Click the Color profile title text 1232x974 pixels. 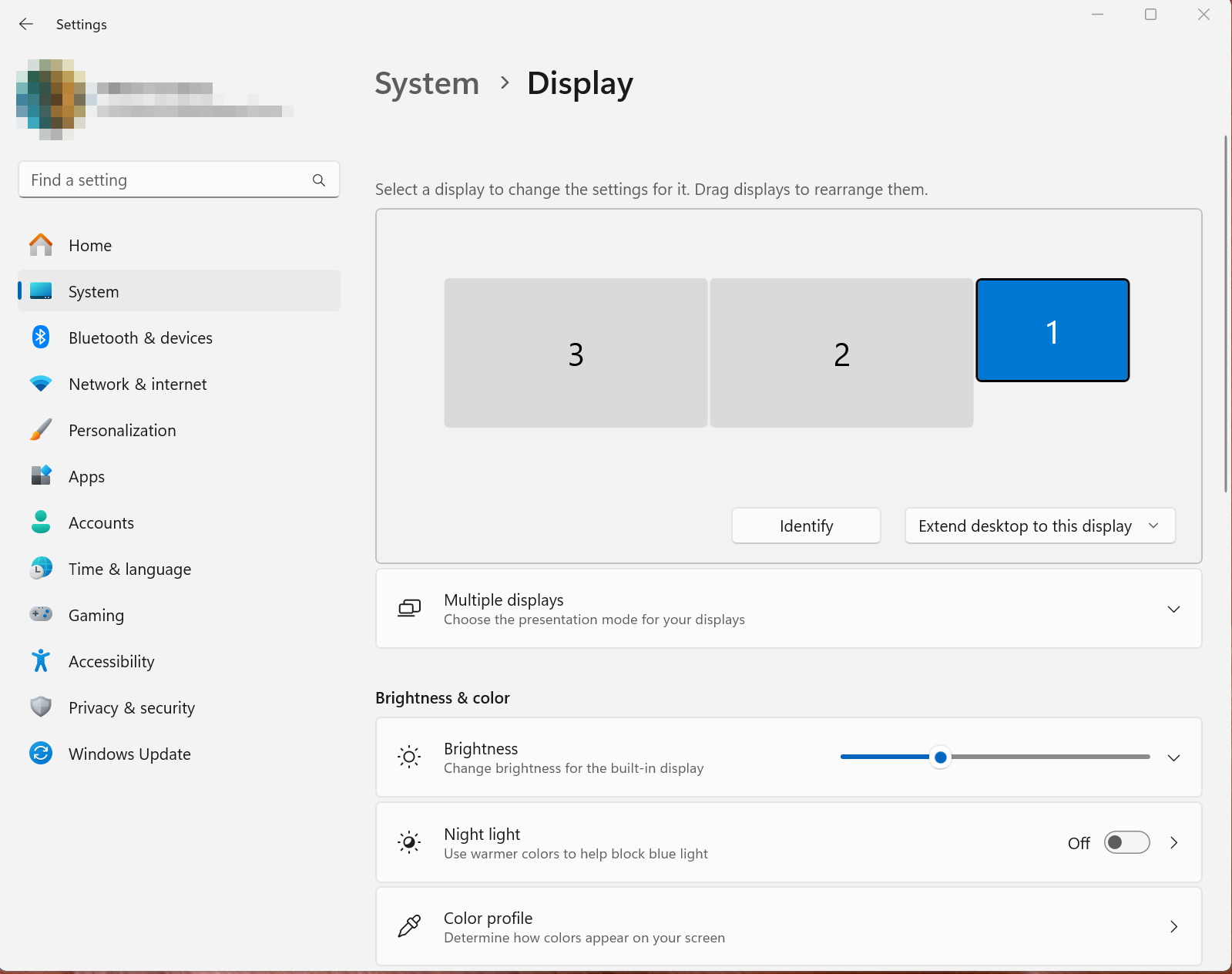click(488, 919)
